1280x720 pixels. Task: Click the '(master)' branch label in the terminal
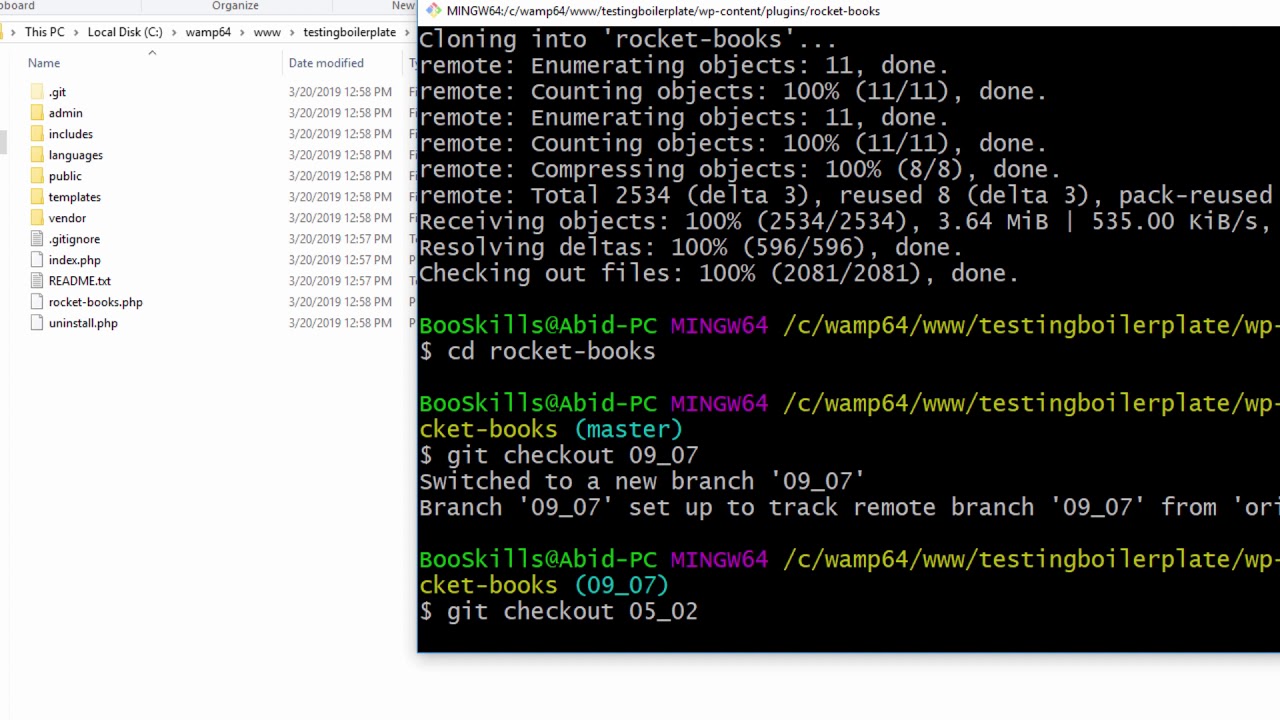coord(629,429)
